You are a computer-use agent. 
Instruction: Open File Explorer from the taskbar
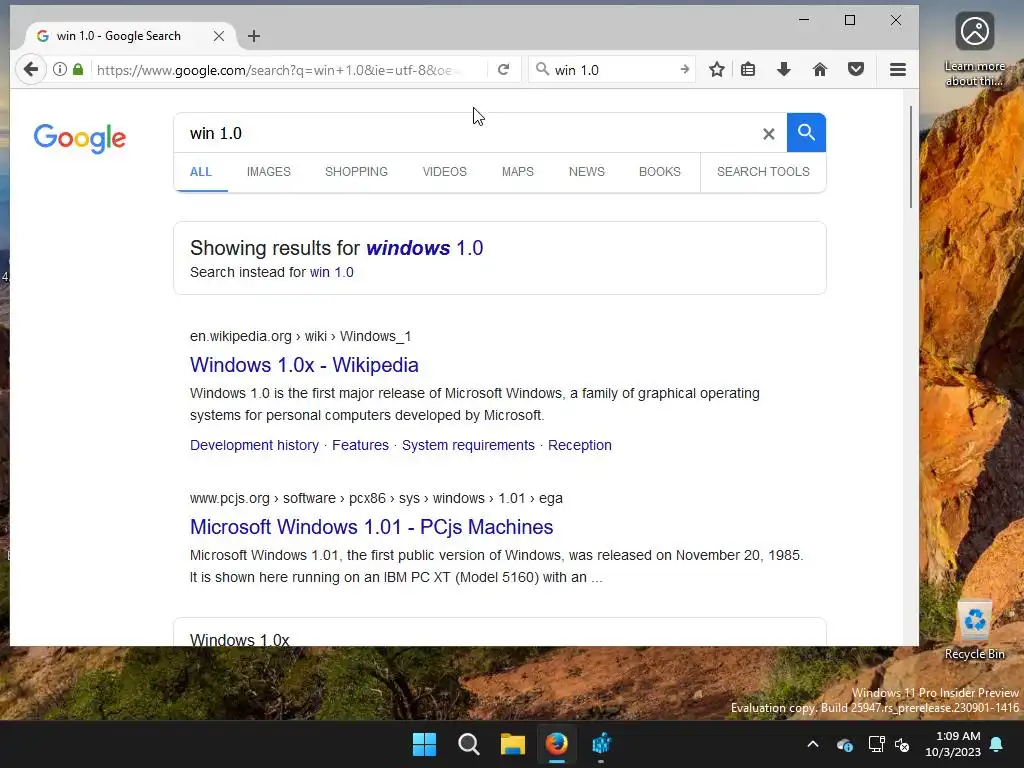[x=513, y=744]
